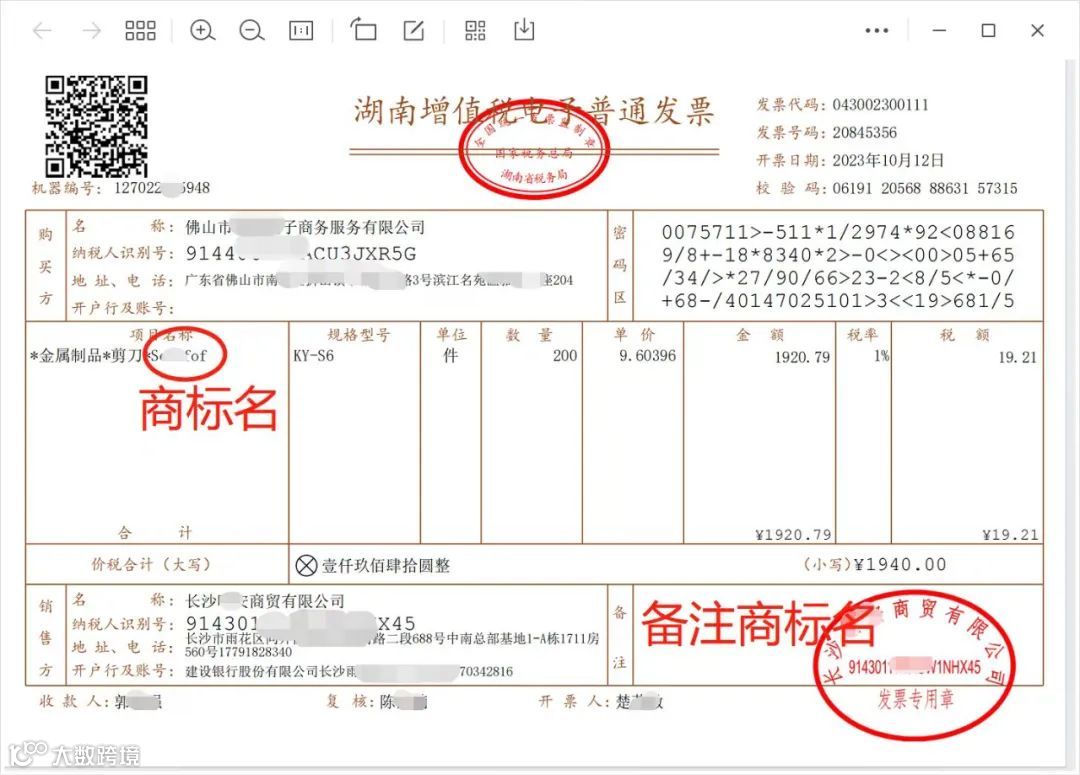Image resolution: width=1080 pixels, height=775 pixels.
Task: Close the image viewer window
Action: tap(1037, 30)
